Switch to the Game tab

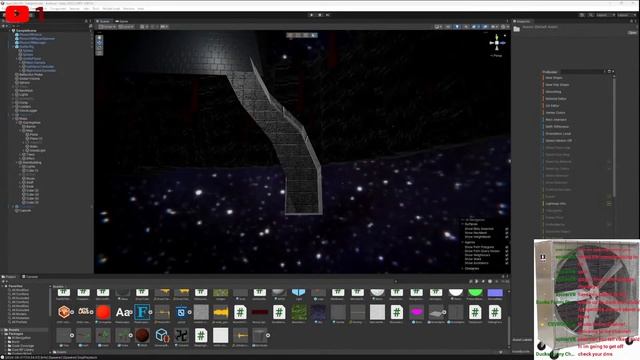coord(122,21)
